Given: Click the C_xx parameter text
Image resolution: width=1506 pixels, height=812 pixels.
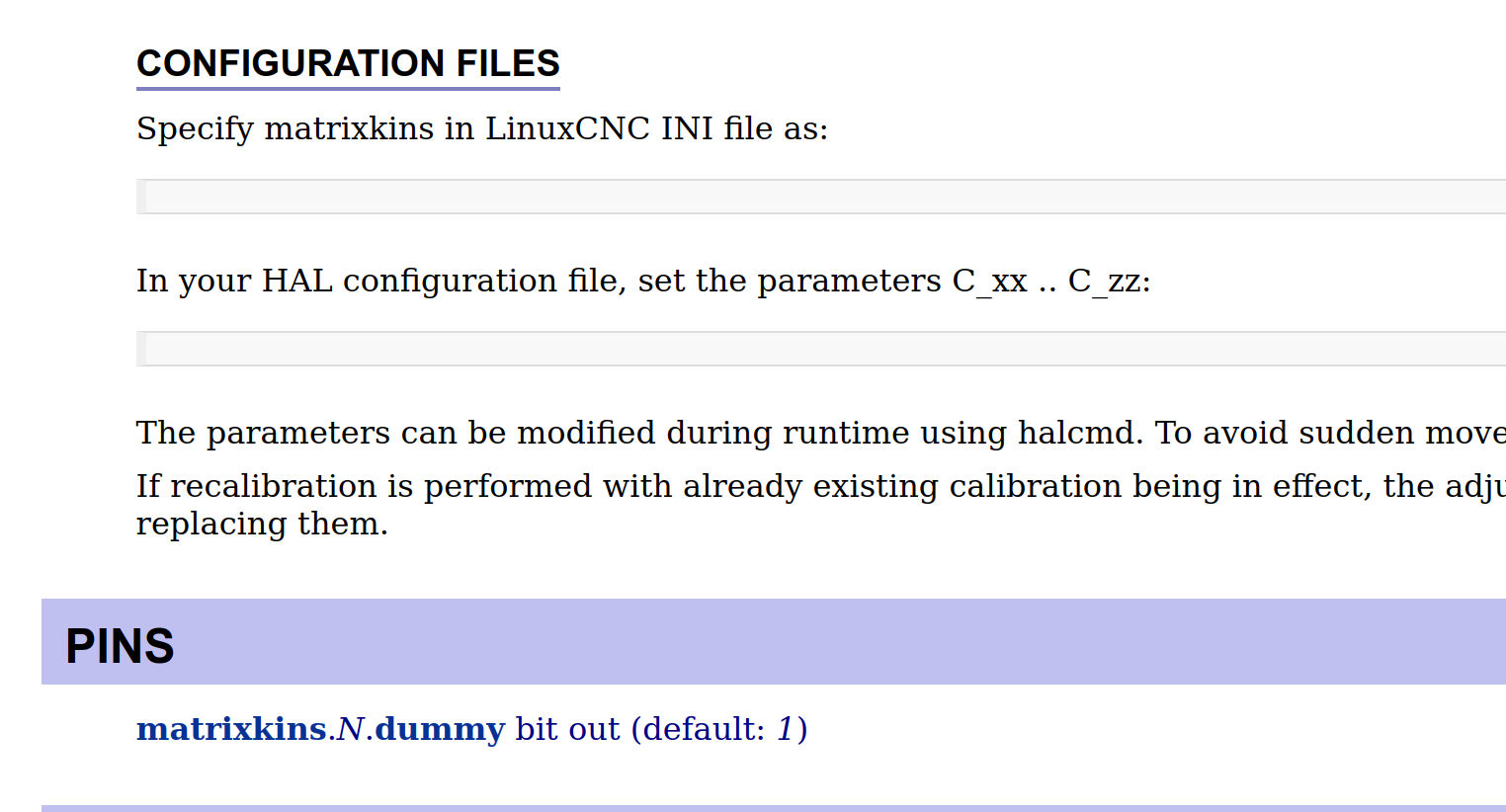Looking at the screenshot, I should click(989, 282).
